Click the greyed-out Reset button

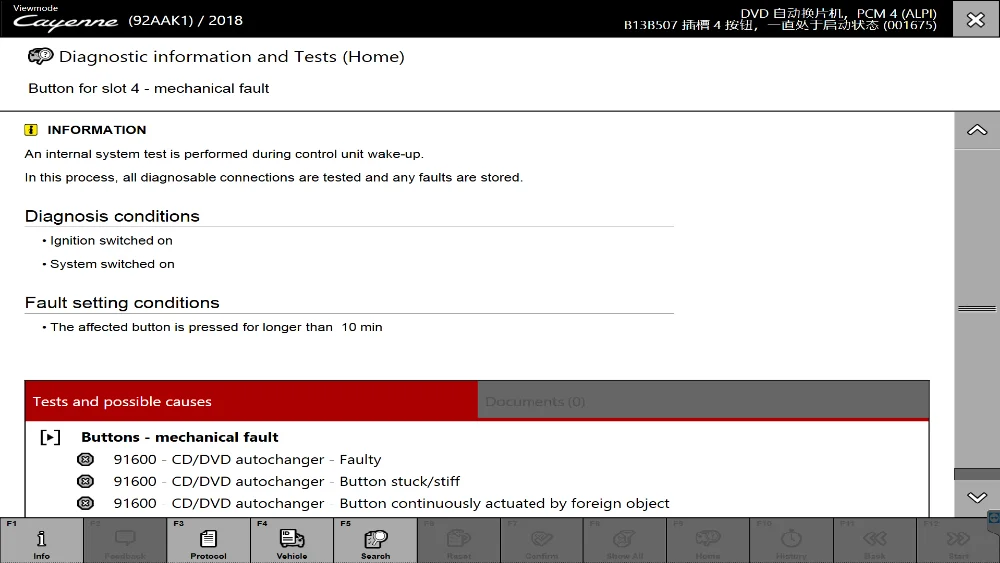click(459, 540)
